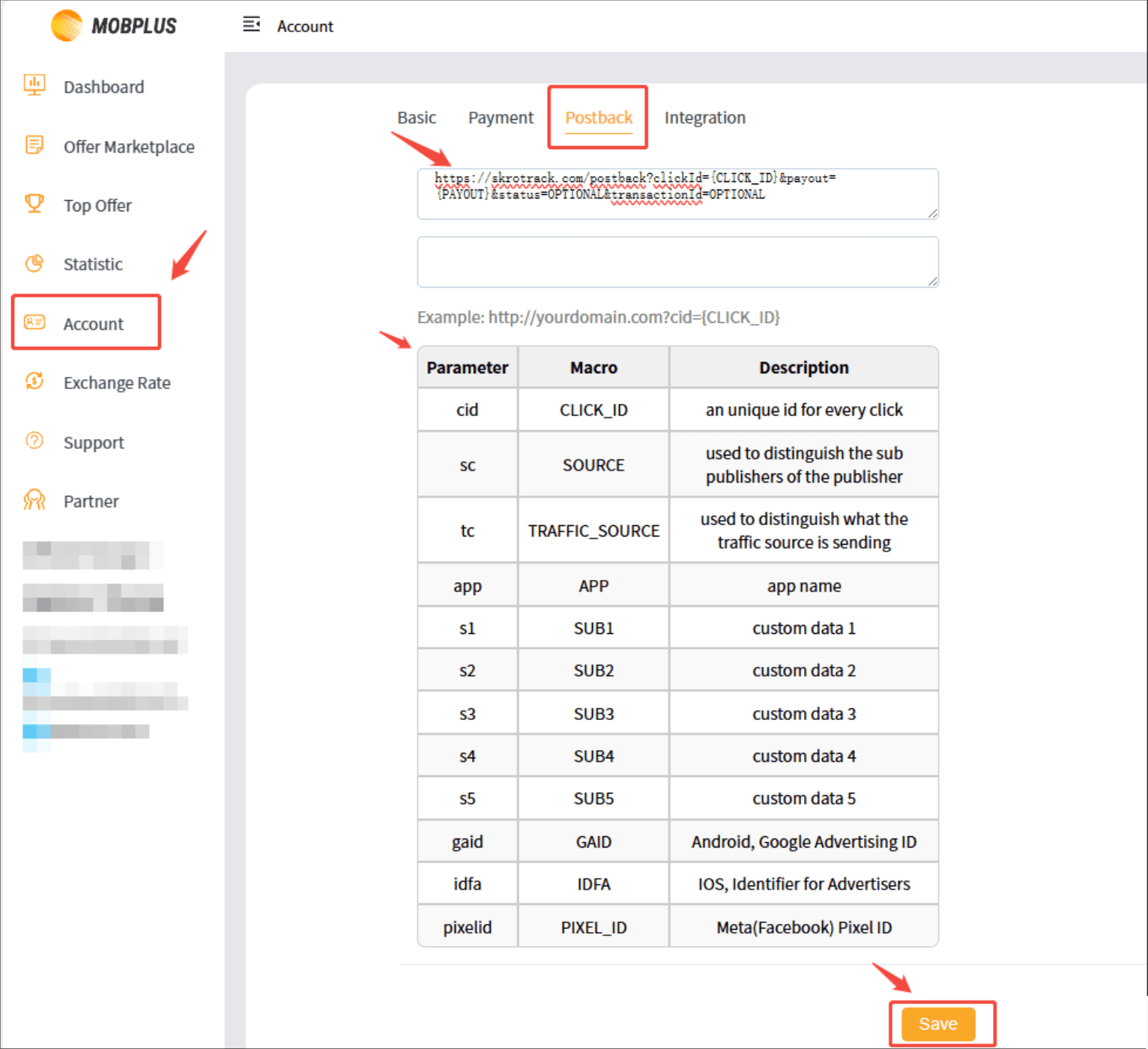The image size is (1148, 1049).
Task: Click the Example URL hint text
Action: (x=598, y=317)
